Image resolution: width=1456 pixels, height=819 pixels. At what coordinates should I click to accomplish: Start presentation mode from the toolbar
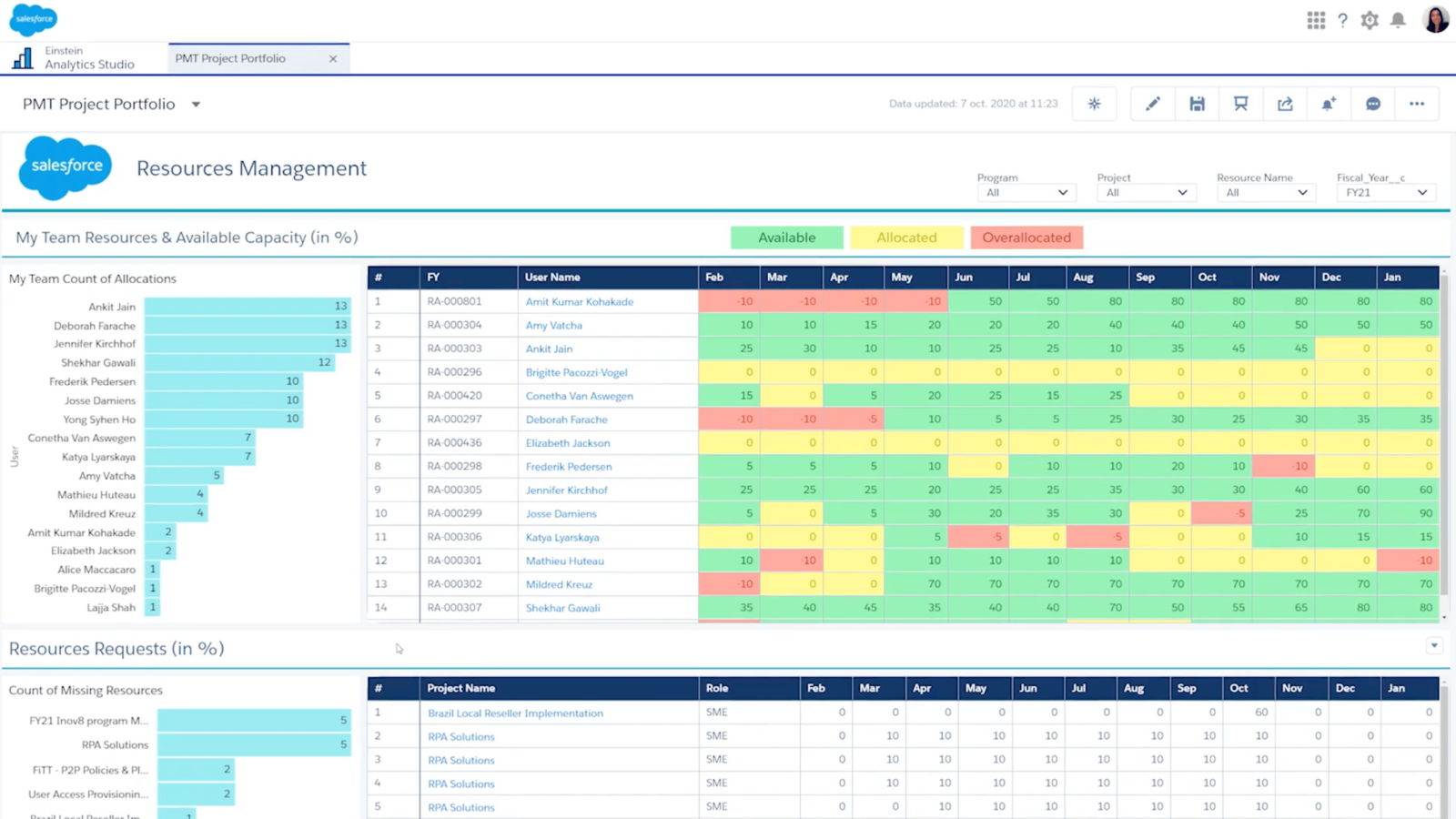click(x=1240, y=104)
